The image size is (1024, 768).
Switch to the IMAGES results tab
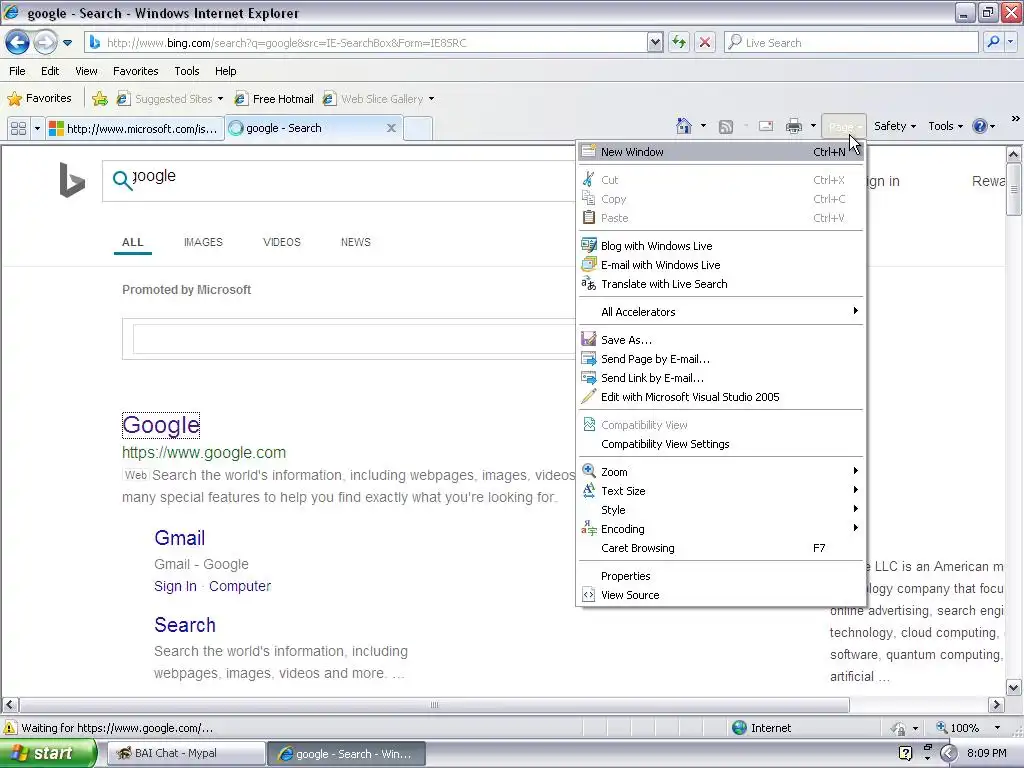[203, 242]
